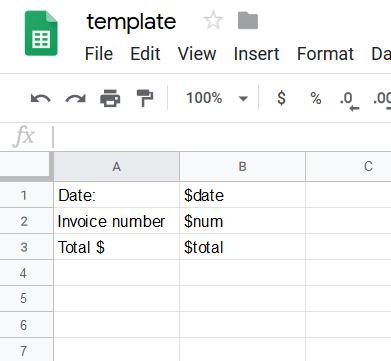Select the 'Total $' cell
The width and height of the screenshot is (391, 361).
[116, 247]
